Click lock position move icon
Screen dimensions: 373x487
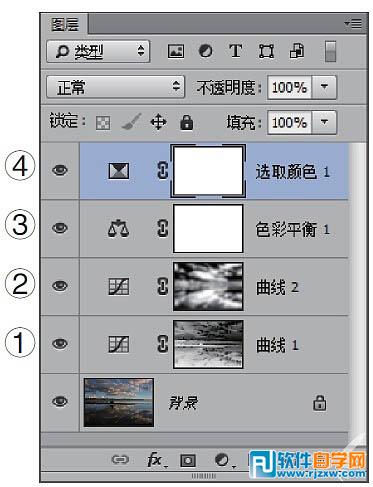158,122
